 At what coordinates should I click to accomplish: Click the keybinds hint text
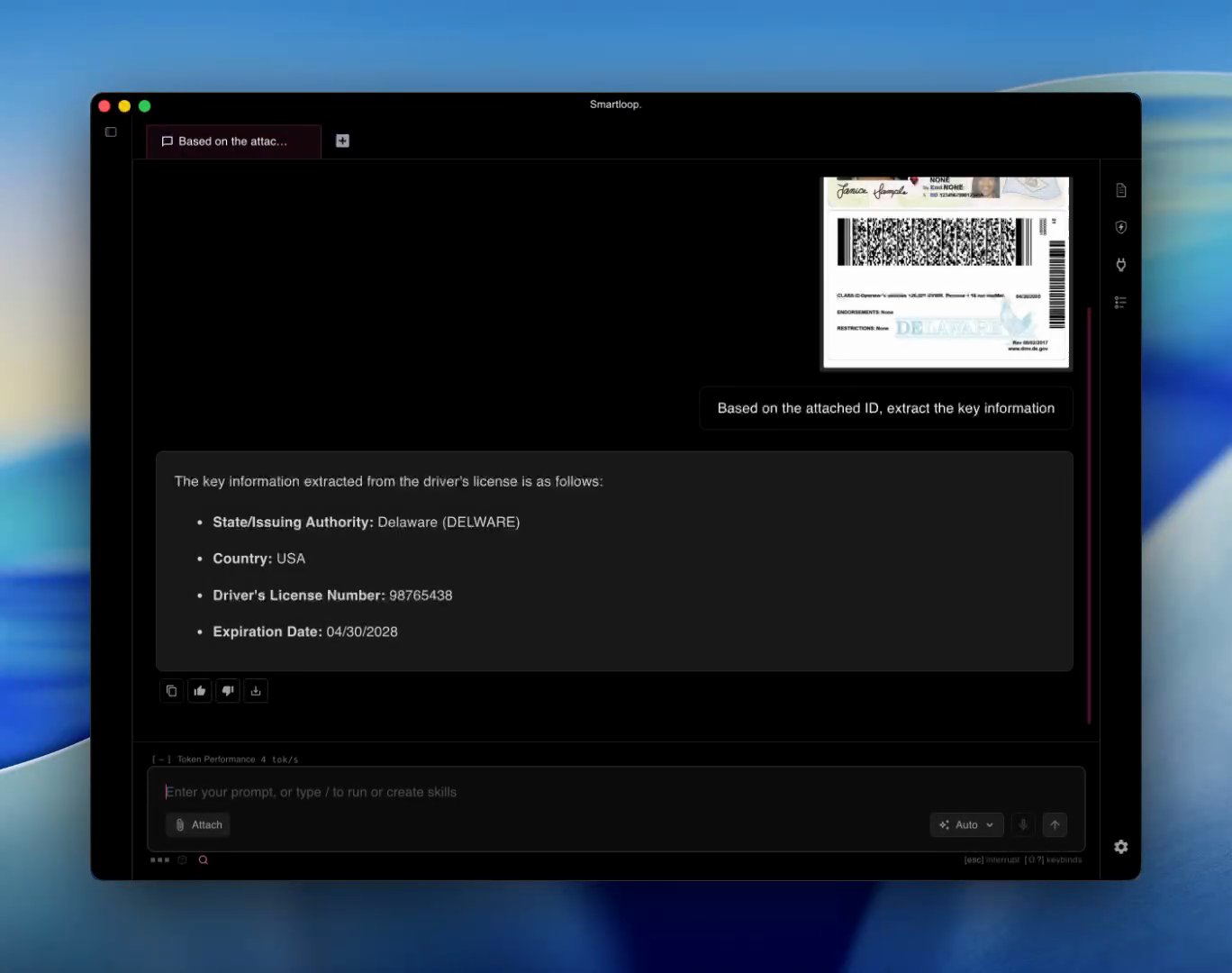tap(1054, 859)
